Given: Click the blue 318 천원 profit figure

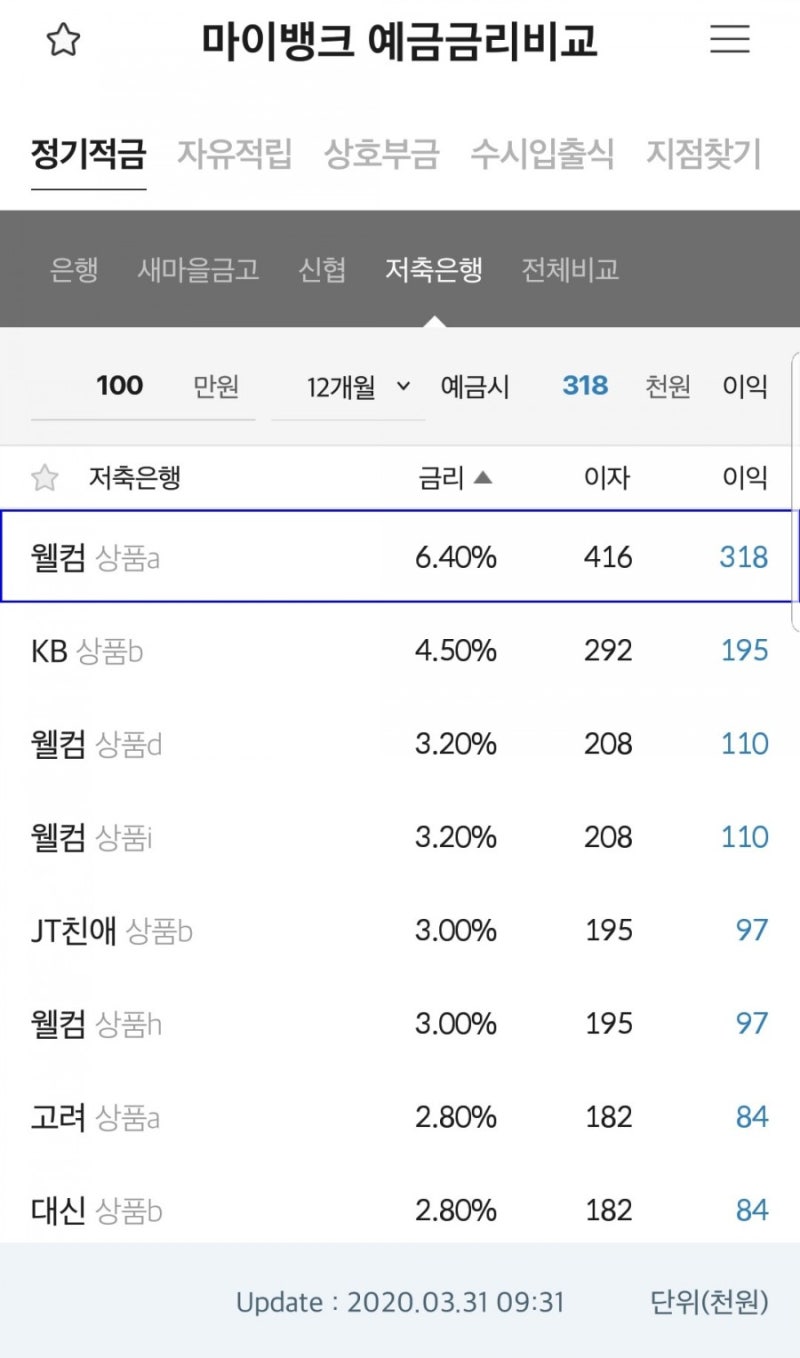Looking at the screenshot, I should click(584, 387).
